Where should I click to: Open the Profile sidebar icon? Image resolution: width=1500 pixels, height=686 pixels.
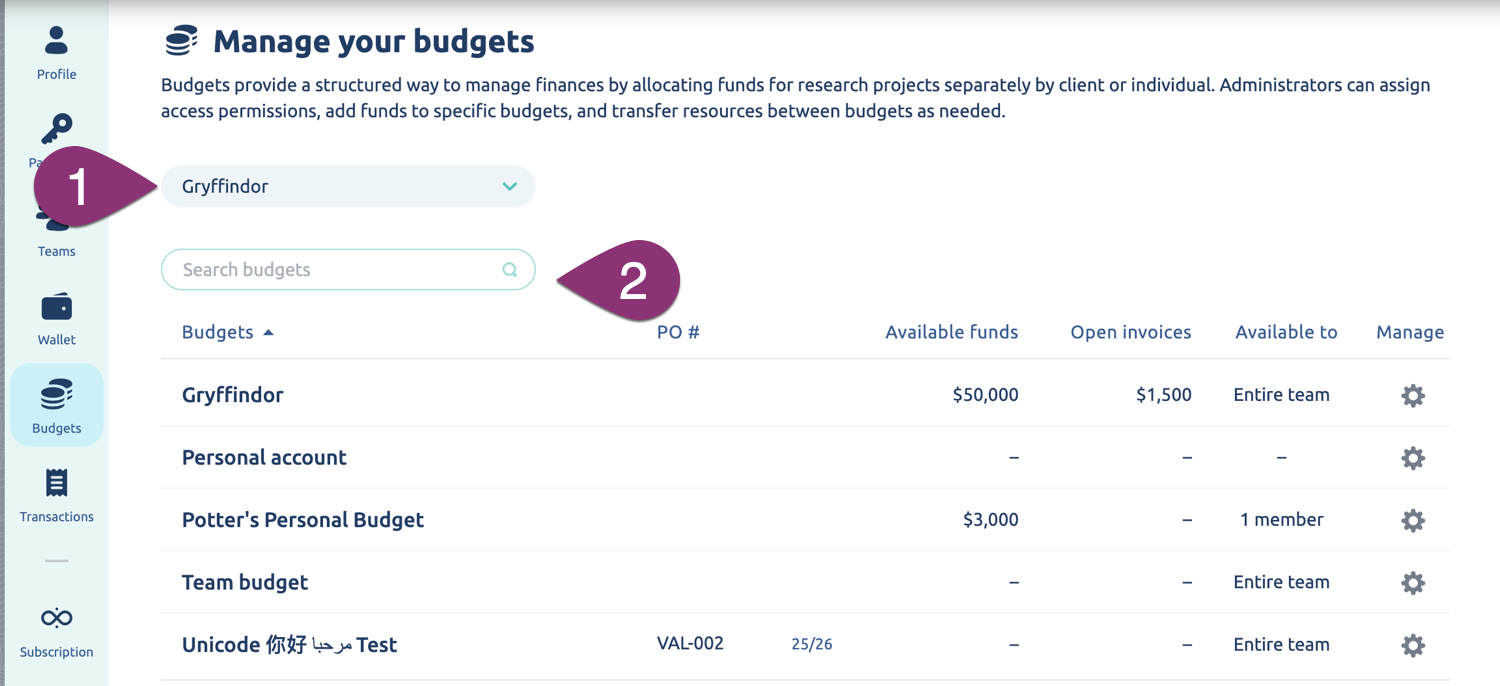point(57,41)
